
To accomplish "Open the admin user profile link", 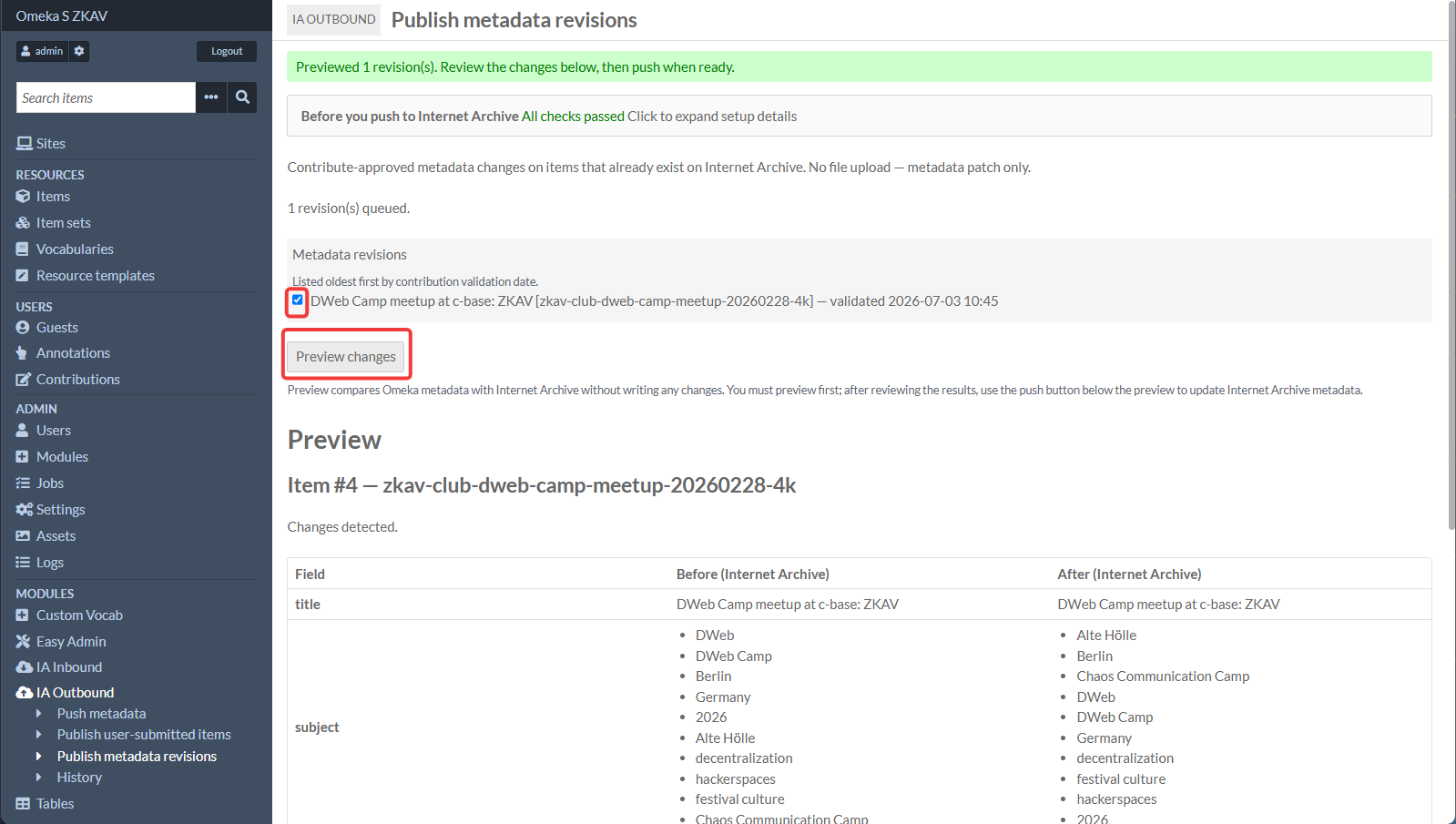I will pos(43,51).
